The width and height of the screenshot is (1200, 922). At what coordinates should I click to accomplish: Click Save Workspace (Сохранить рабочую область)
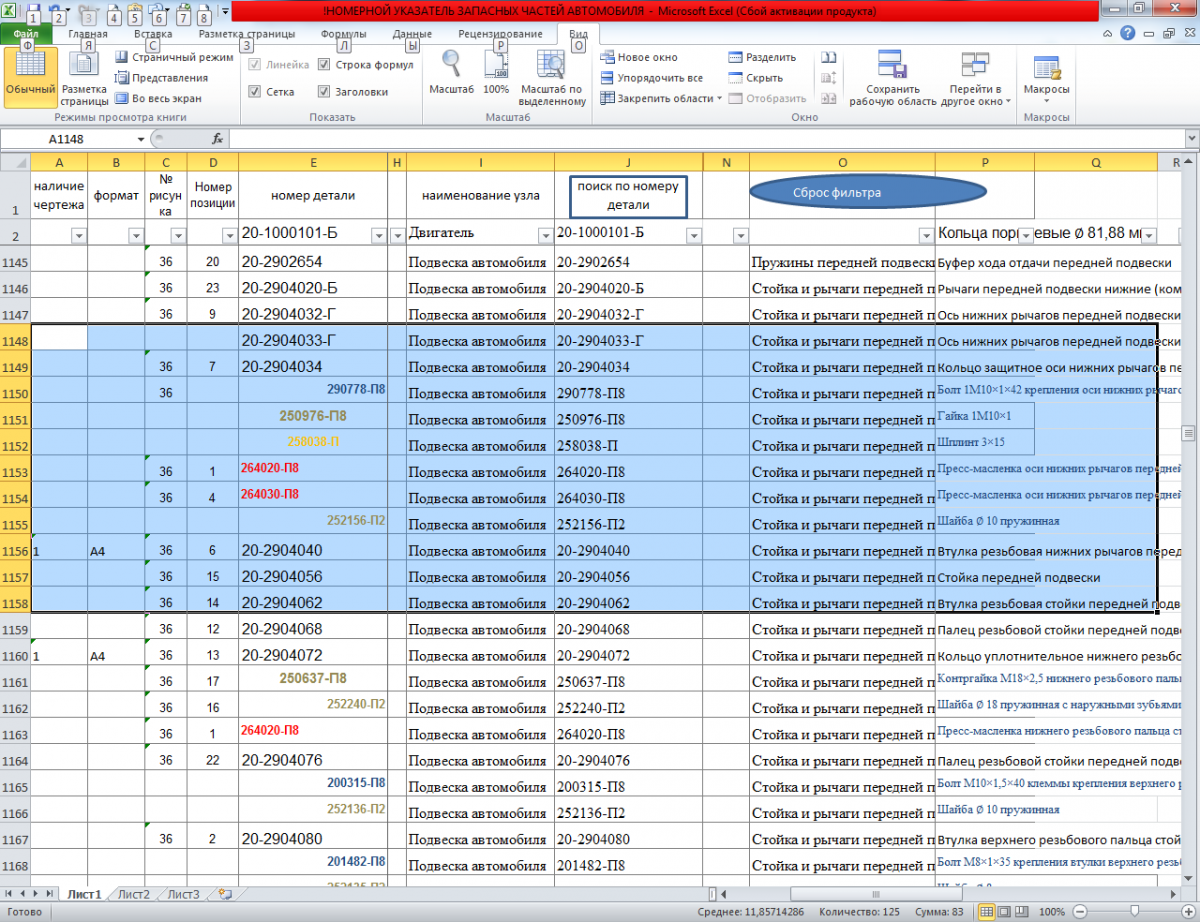[892, 78]
